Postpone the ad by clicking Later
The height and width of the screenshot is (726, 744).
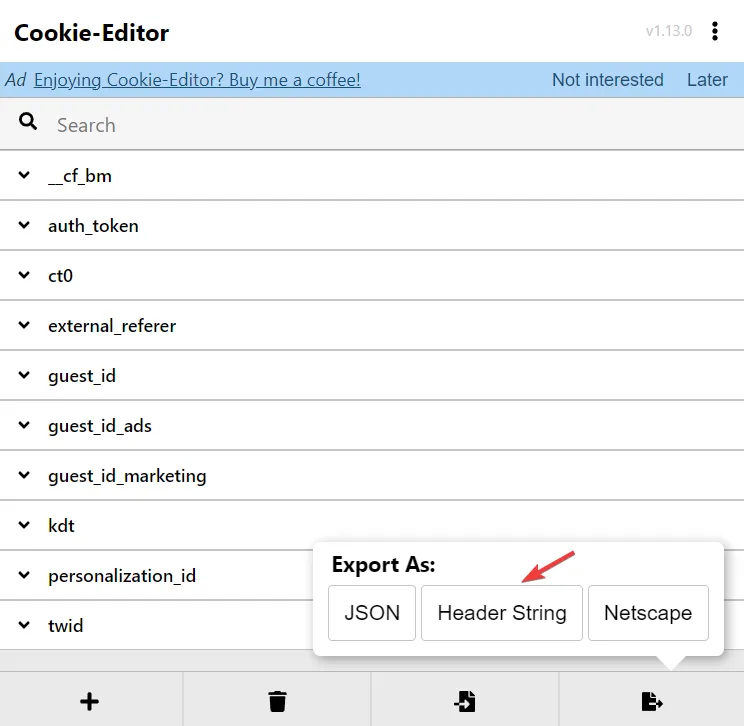pyautogui.click(x=707, y=80)
